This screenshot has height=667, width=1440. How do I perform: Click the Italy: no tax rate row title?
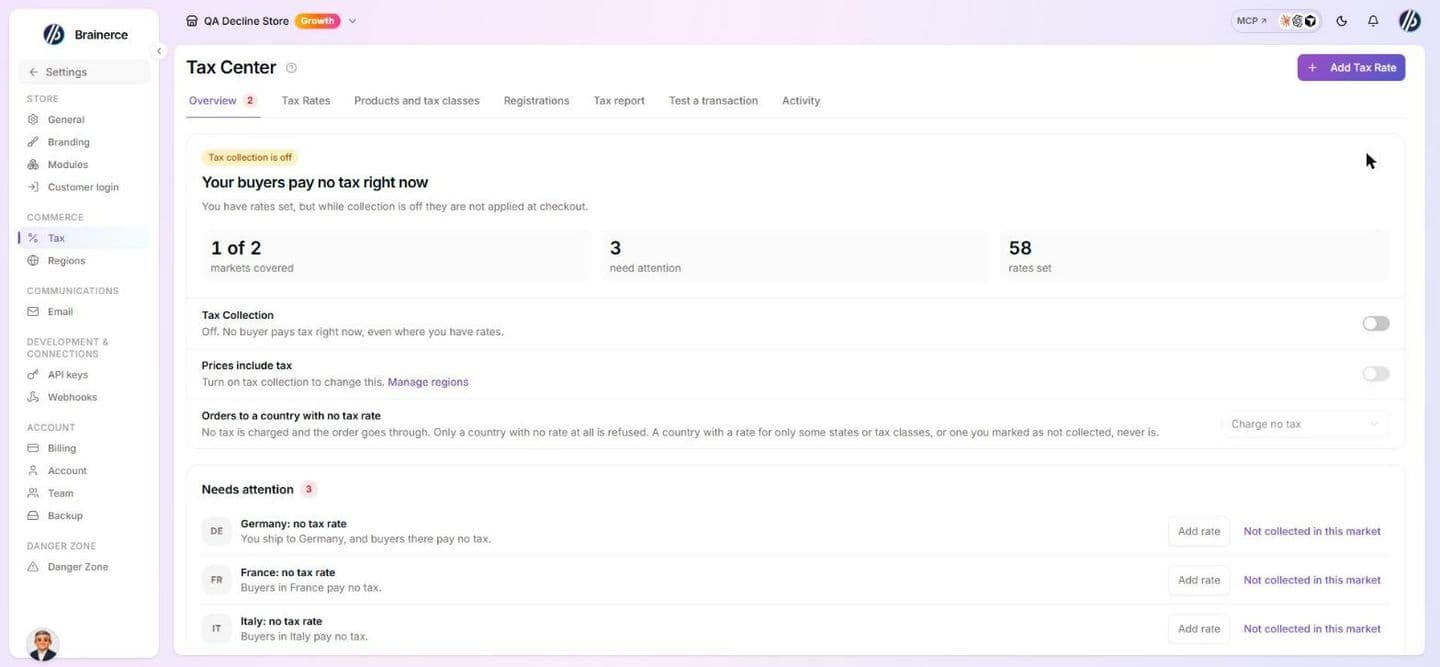pyautogui.click(x=281, y=622)
